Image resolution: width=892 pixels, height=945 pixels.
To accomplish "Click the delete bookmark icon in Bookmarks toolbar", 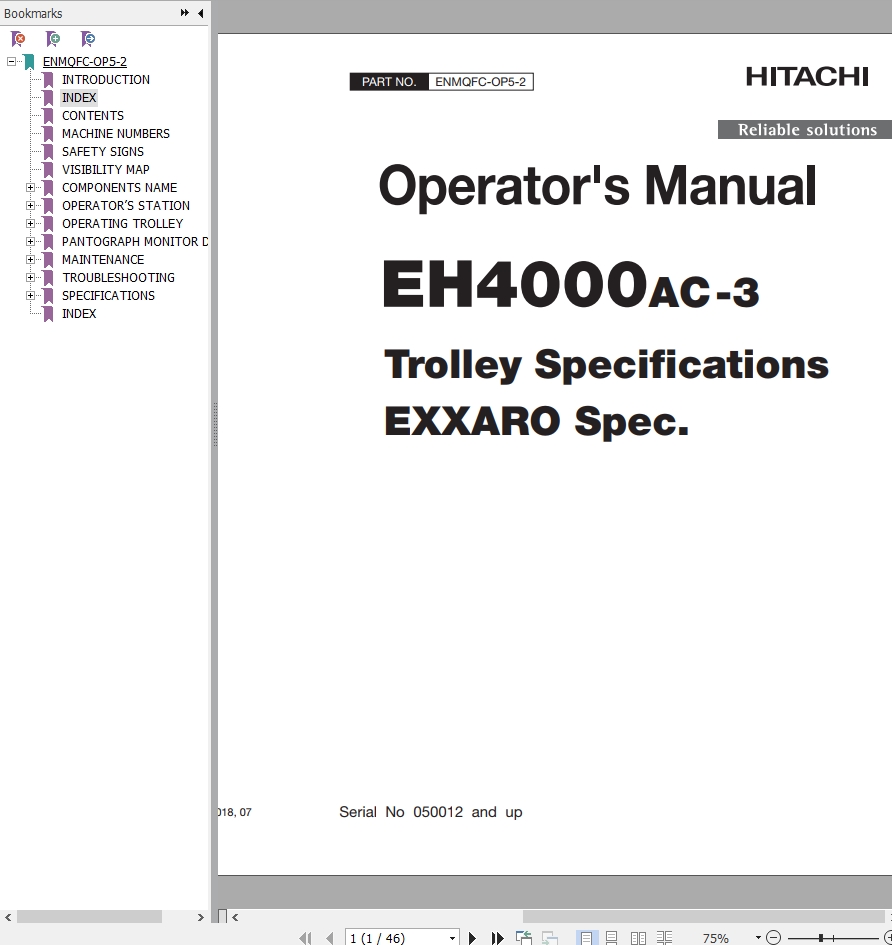I will [18, 39].
